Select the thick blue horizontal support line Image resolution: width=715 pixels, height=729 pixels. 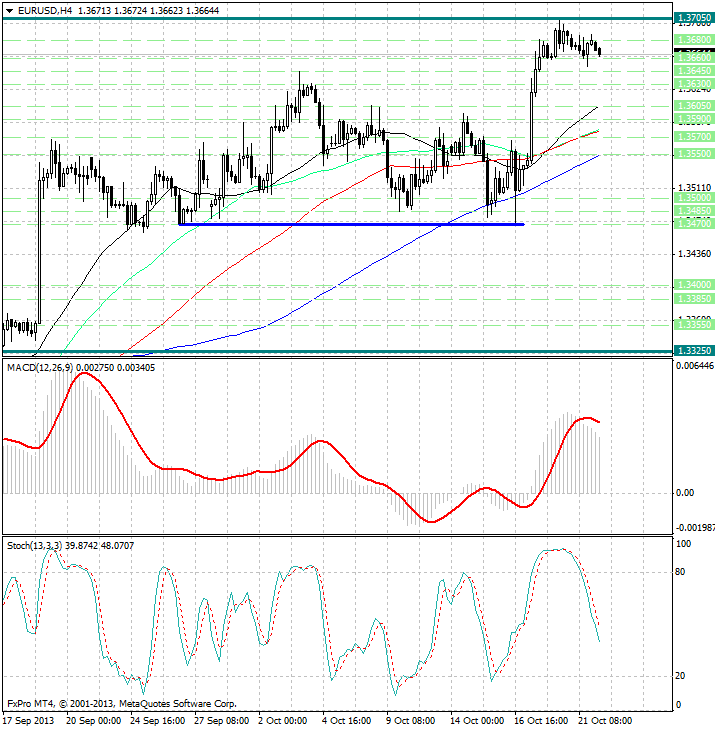pos(351,225)
